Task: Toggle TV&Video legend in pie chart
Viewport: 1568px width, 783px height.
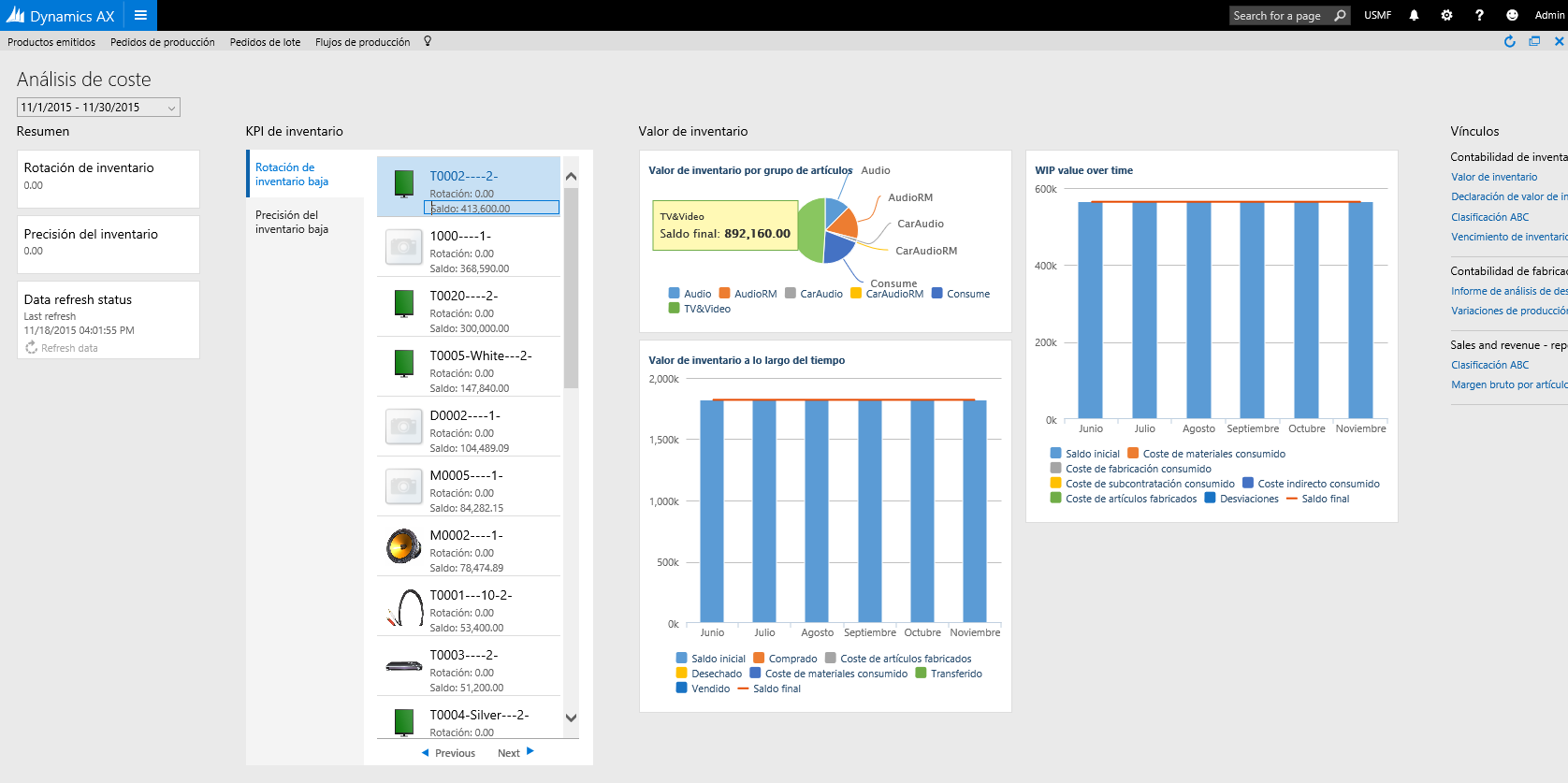Action: [700, 309]
